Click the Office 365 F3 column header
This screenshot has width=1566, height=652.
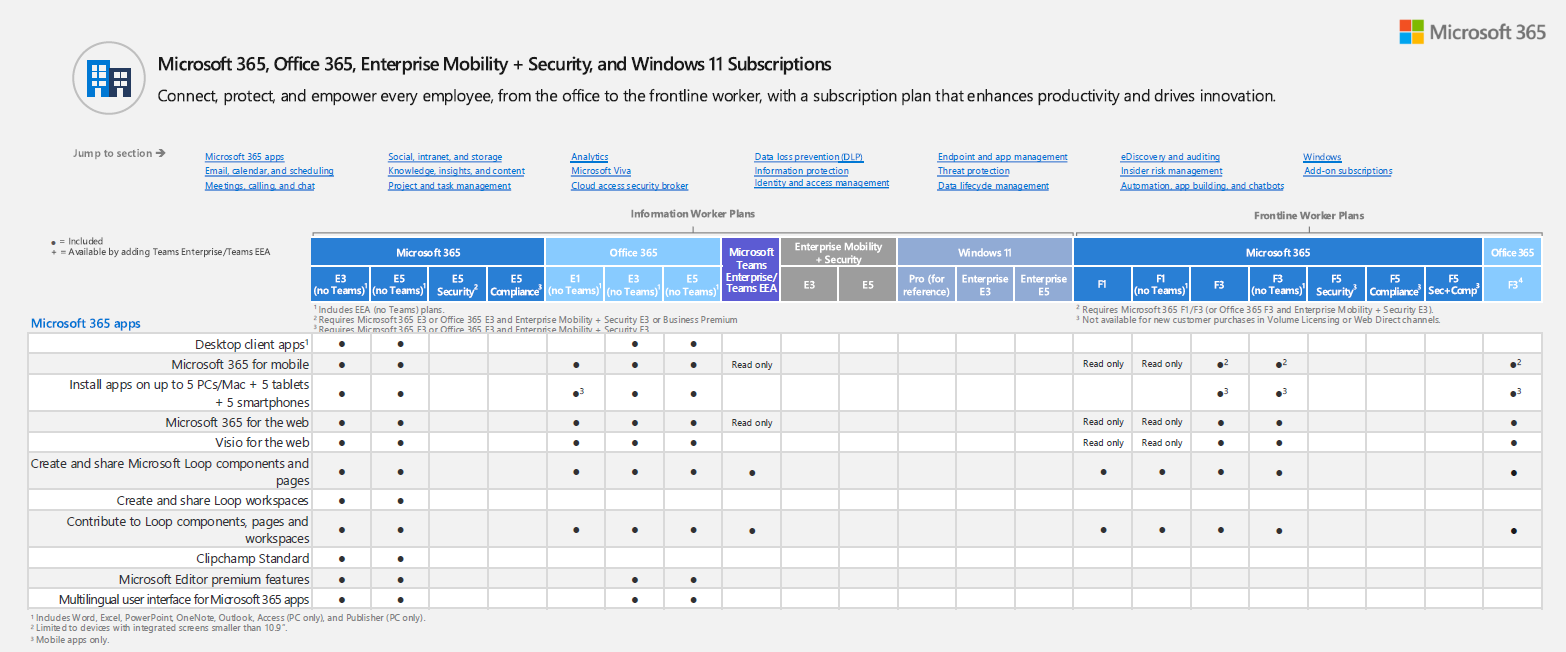point(1512,284)
